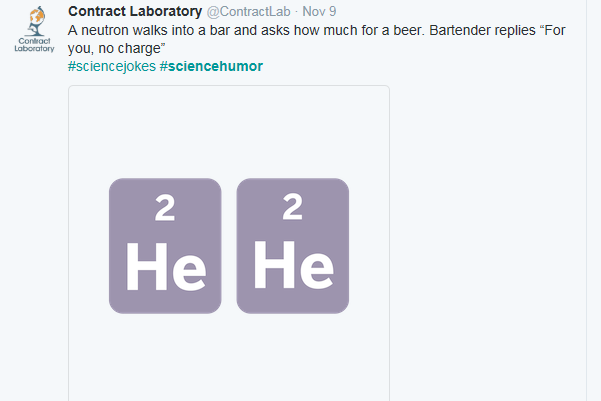Open the Nov 9 tweet timestamp
The image size is (601, 401).
(x=319, y=12)
